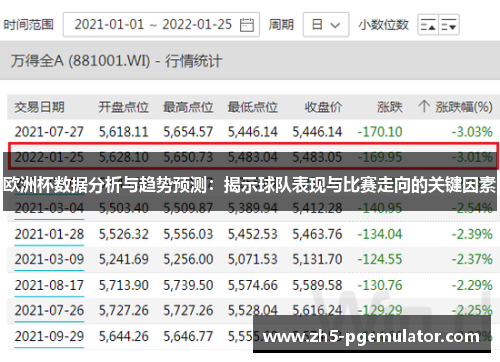500x362 pixels.
Task: Click the 涨跌 column header
Action: [x=390, y=107]
